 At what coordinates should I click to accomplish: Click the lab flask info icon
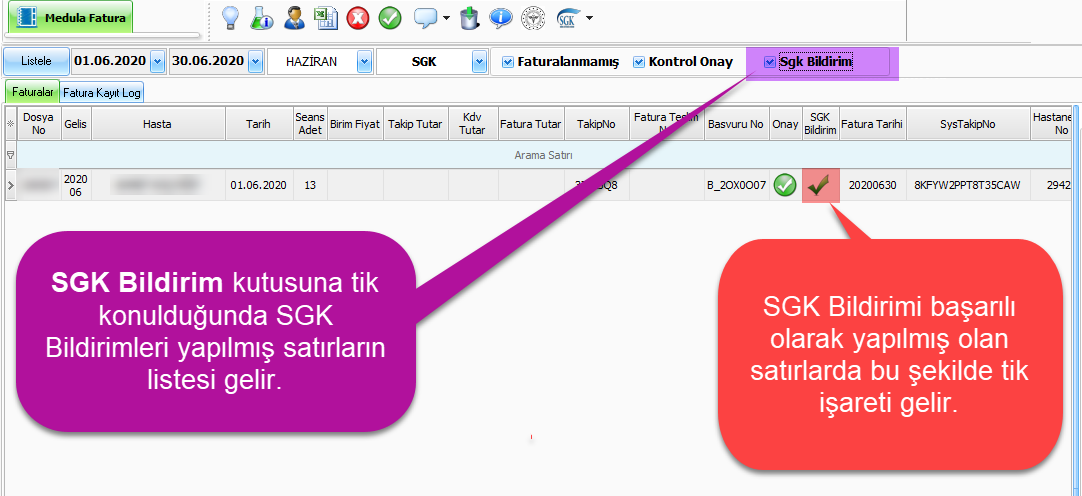(262, 17)
